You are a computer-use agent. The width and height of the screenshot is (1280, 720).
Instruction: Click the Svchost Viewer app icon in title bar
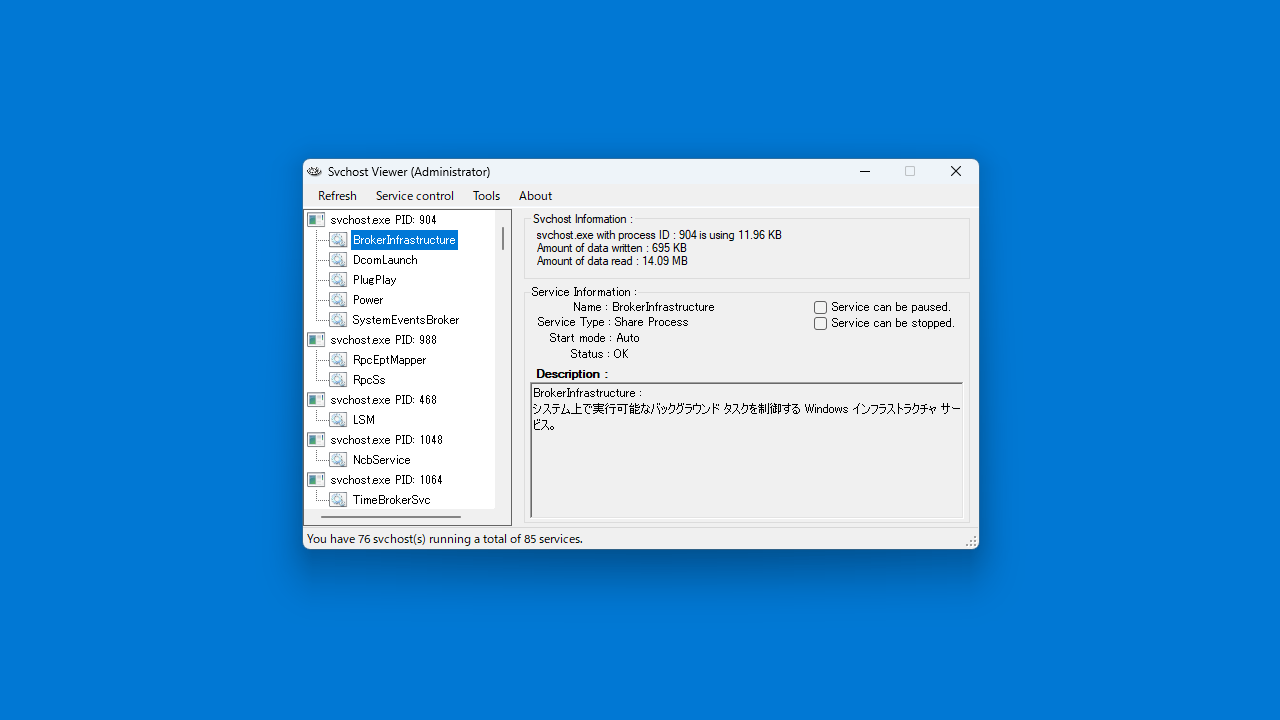click(x=314, y=172)
